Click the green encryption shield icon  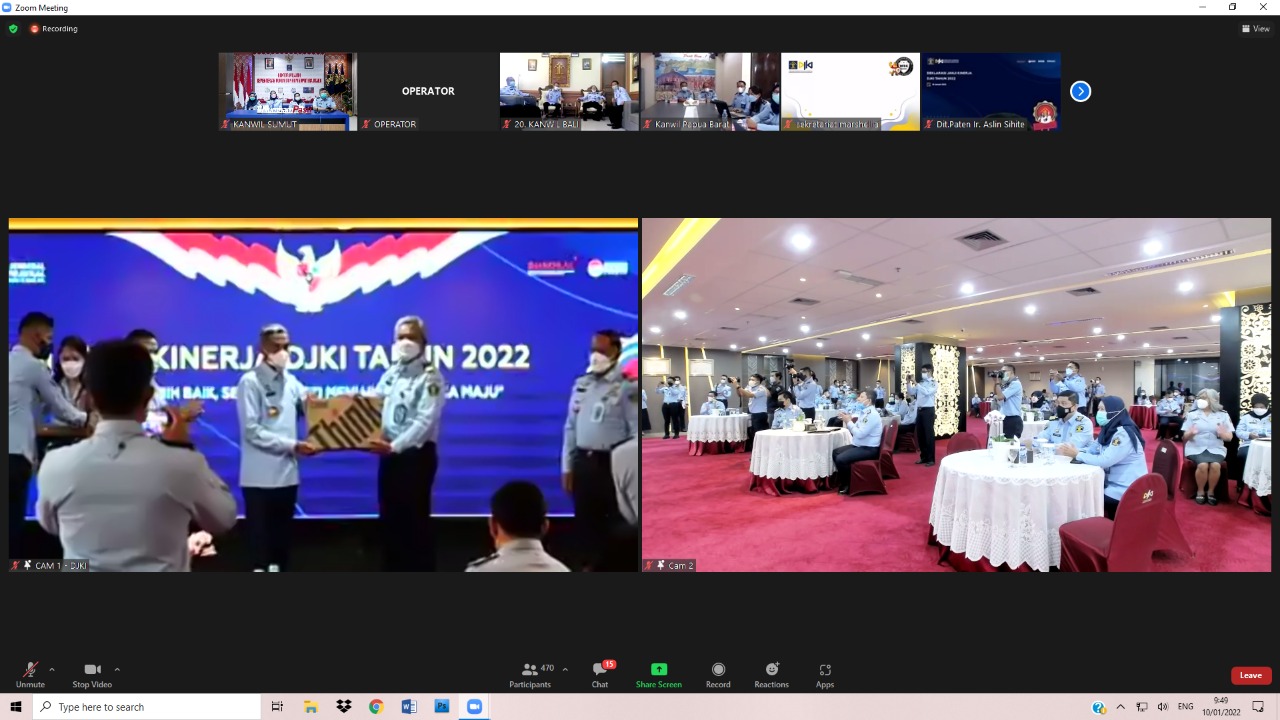13,29
